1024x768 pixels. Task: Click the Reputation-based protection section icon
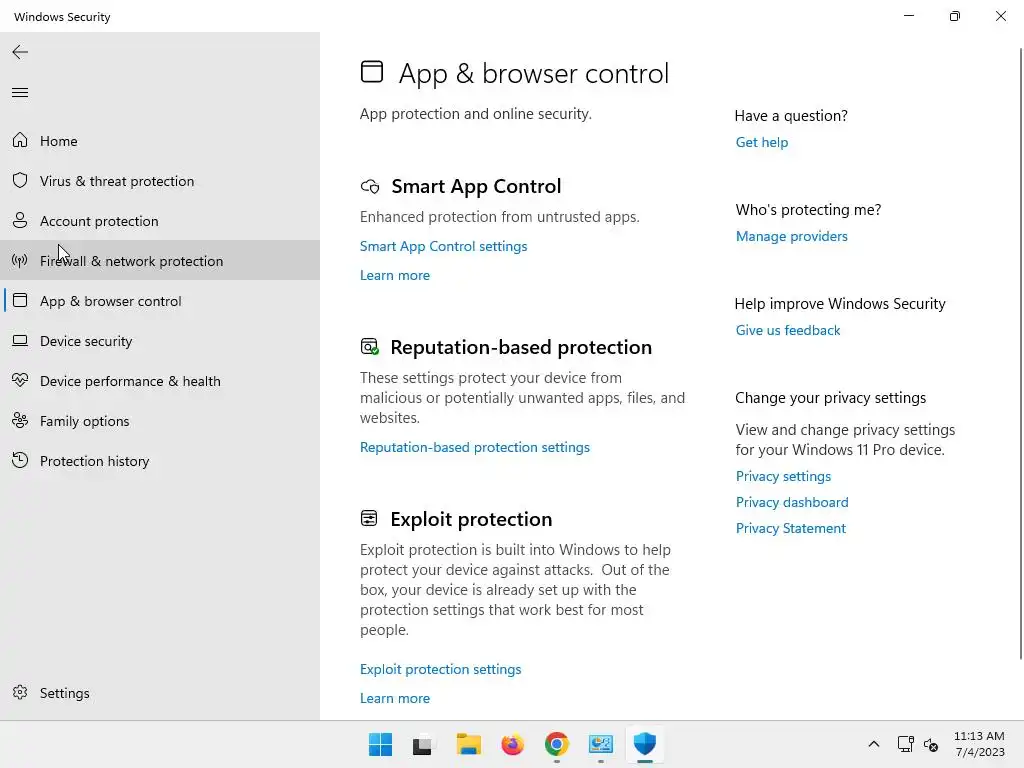click(x=370, y=347)
